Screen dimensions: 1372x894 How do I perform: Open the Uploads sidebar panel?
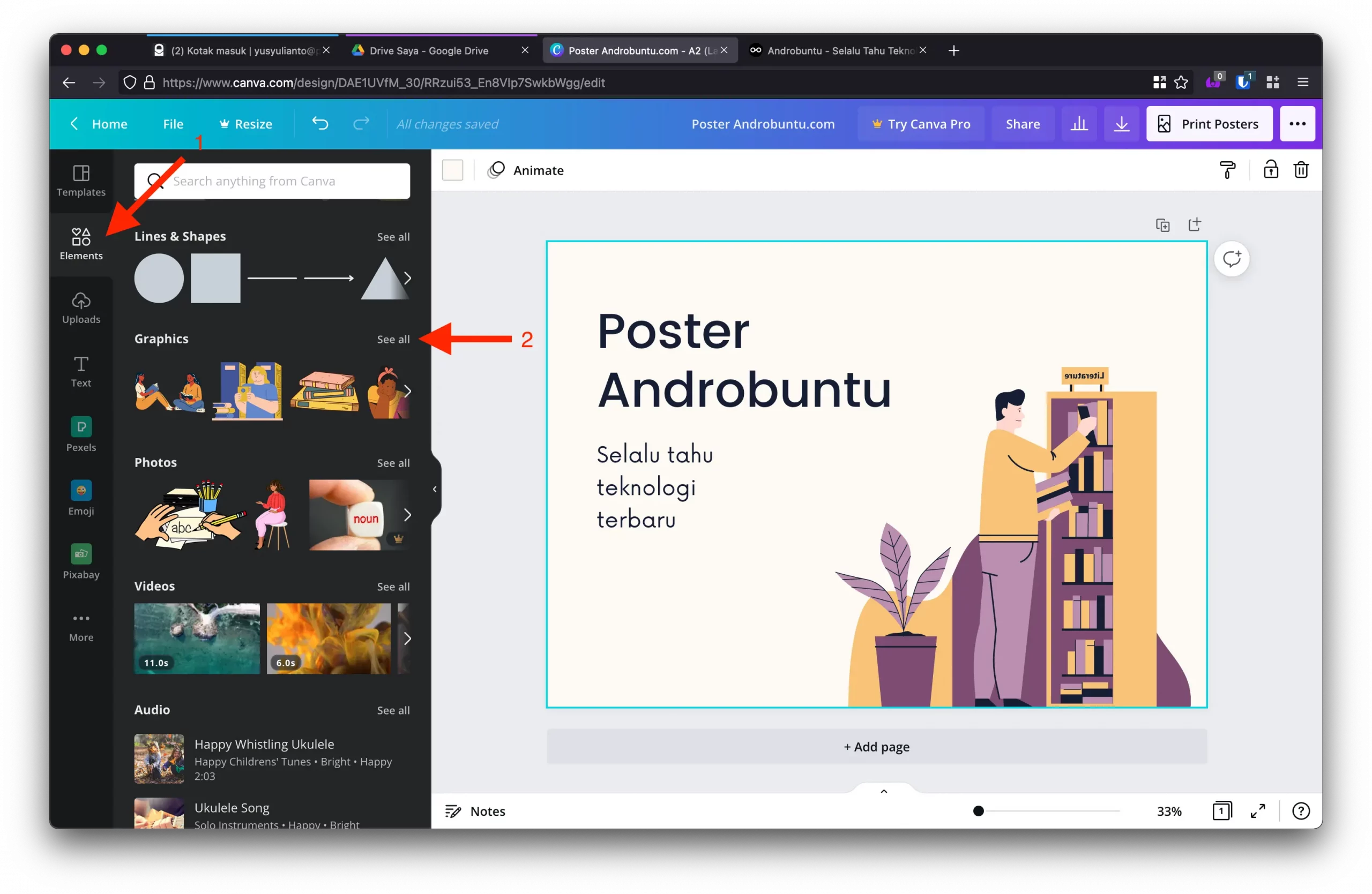81,307
